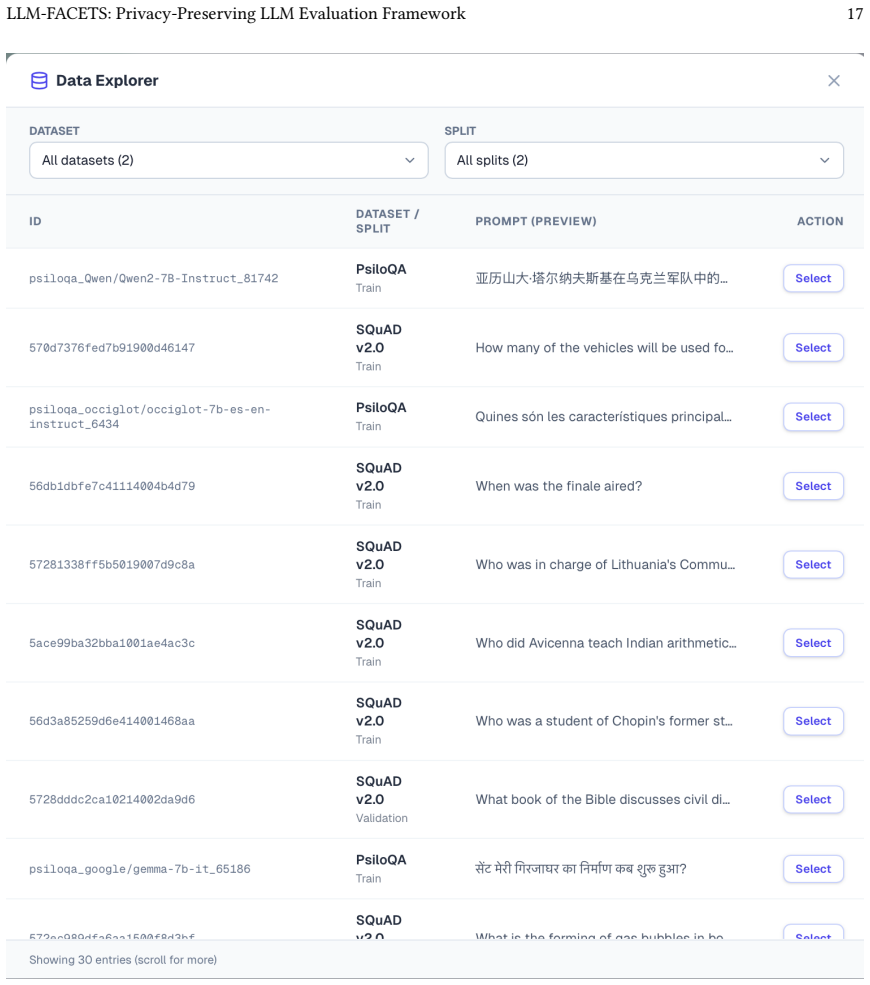Screen dimensions: 870x985
Task: Click the DATASET / SPLIT column header
Action: [388, 221]
